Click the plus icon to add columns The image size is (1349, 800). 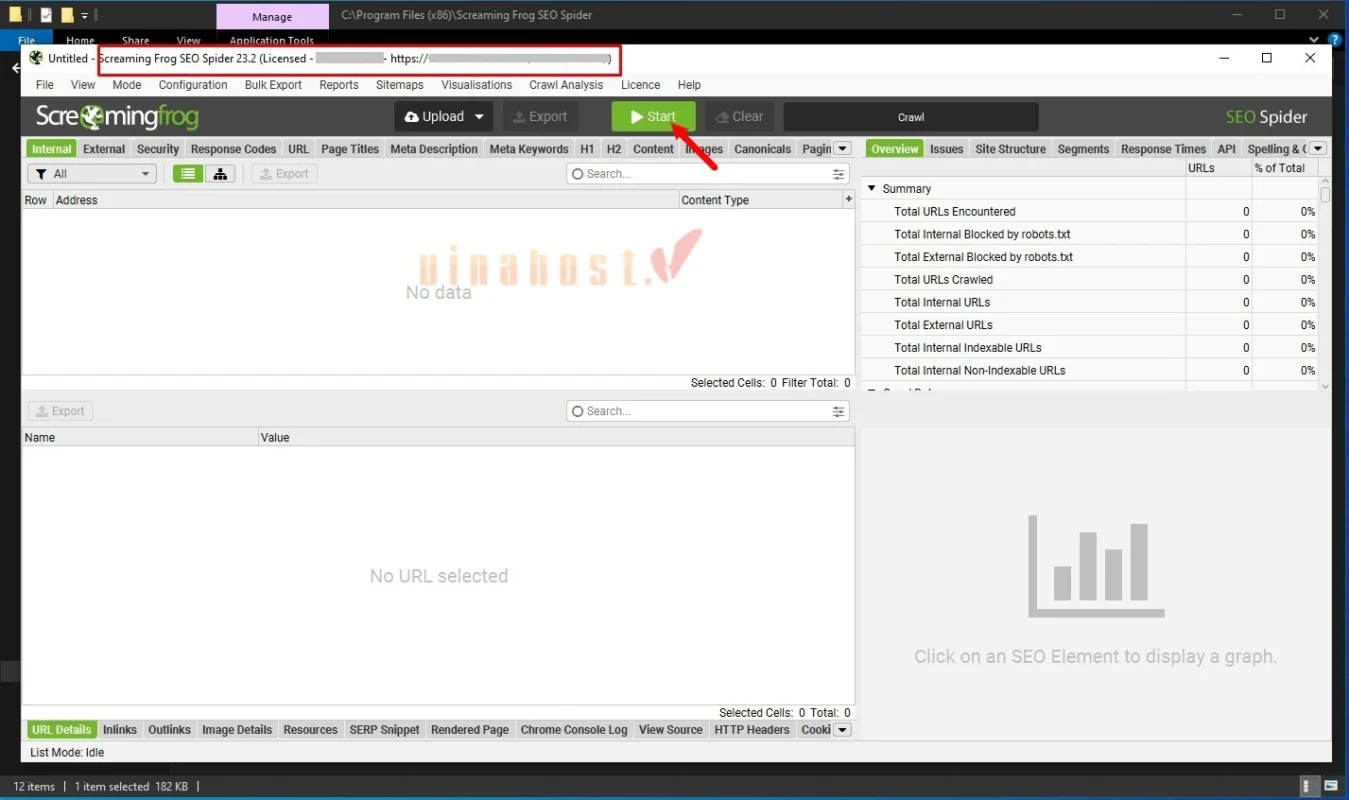(849, 199)
